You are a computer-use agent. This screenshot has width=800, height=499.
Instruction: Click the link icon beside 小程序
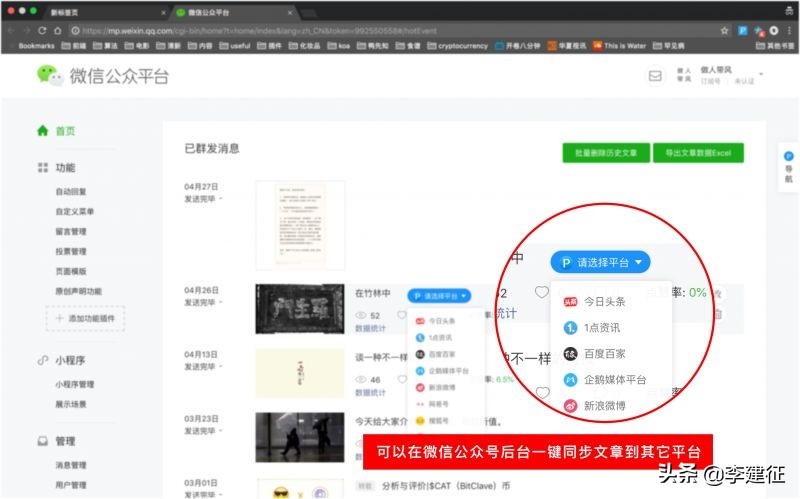point(43,360)
